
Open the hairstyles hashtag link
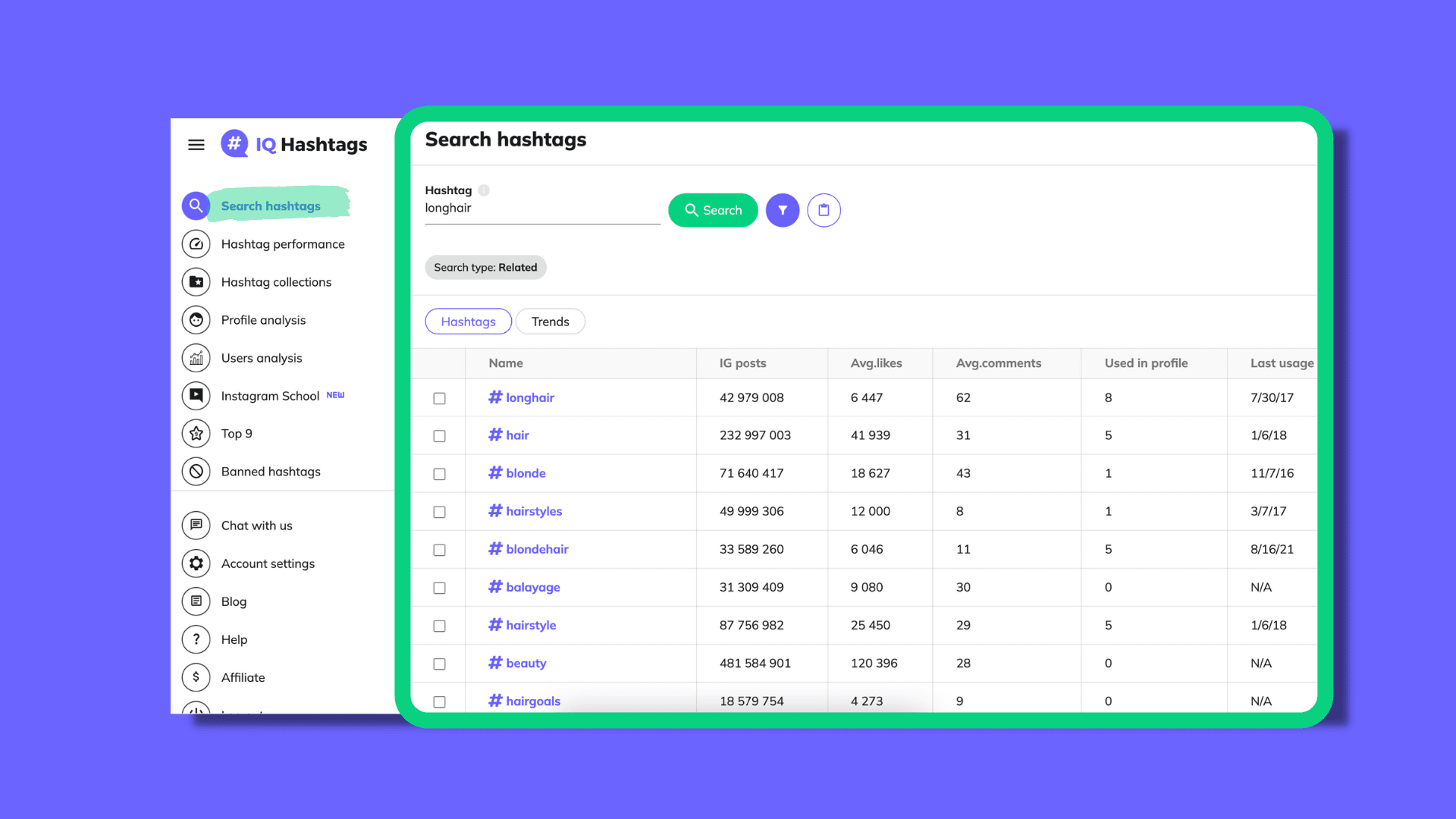[x=533, y=511]
